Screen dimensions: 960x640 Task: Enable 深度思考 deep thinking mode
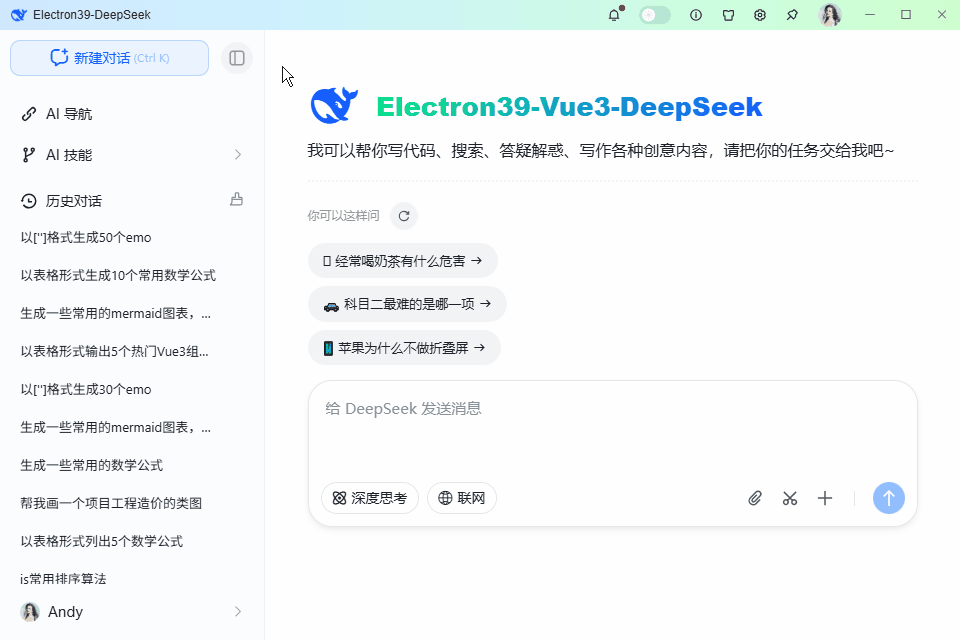point(370,497)
